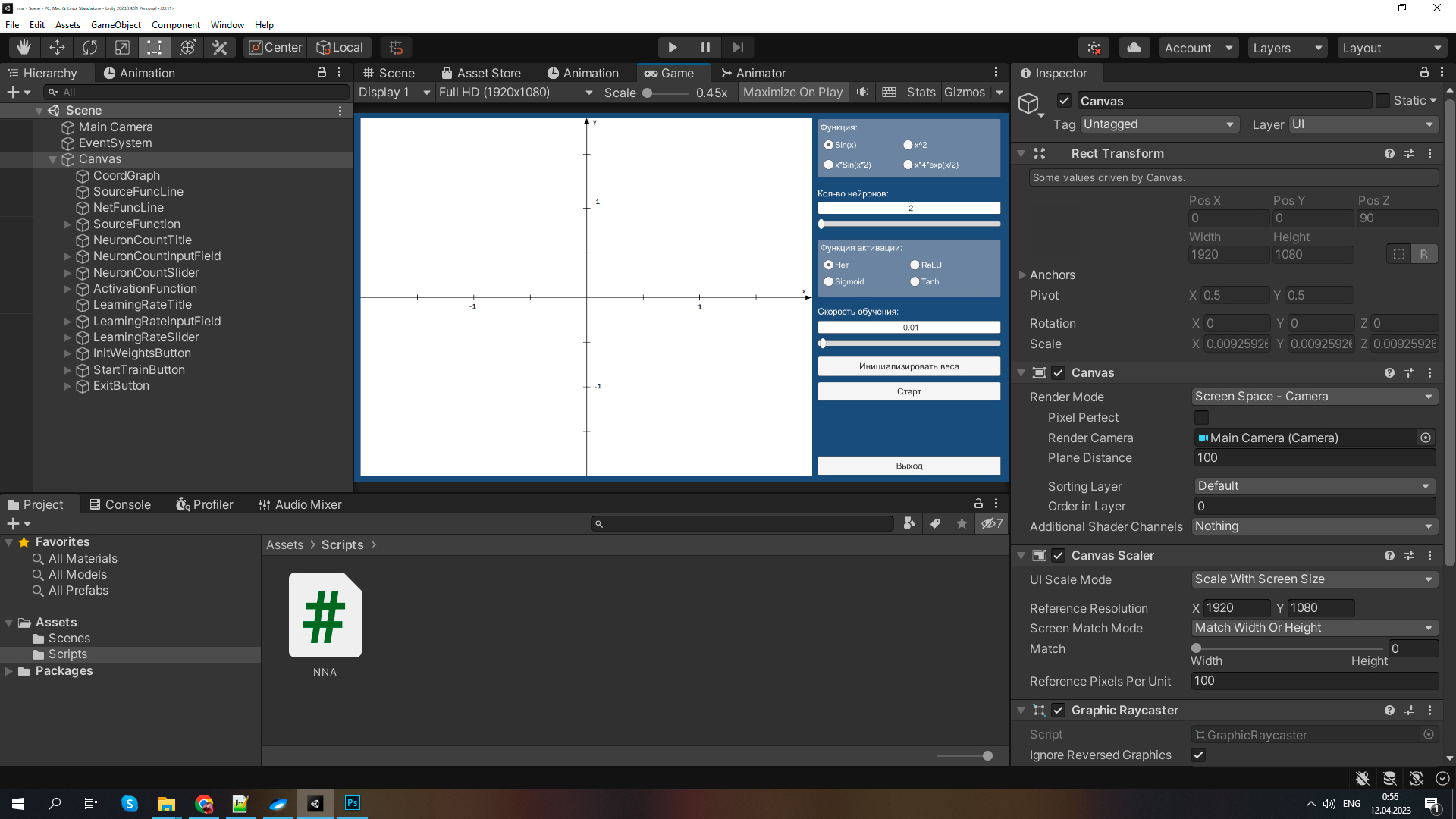The height and width of the screenshot is (819, 1456).
Task: Open UI Scale Mode dropdown
Action: tap(1314, 579)
